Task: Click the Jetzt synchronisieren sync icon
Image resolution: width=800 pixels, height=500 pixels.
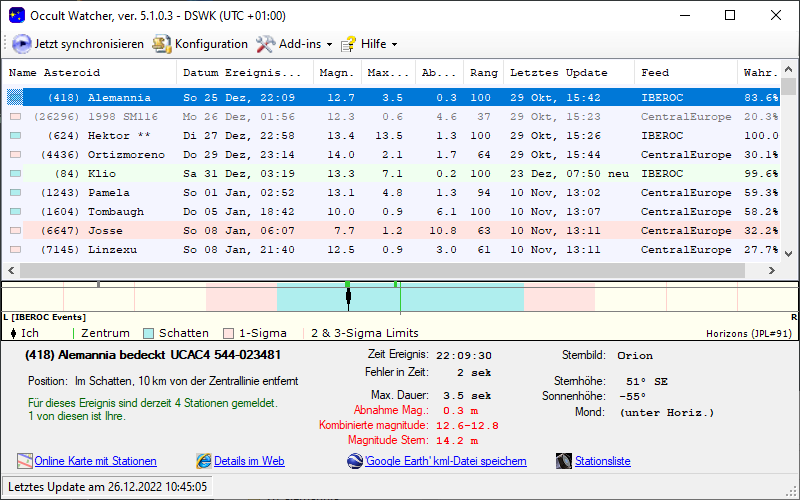Action: 21,44
